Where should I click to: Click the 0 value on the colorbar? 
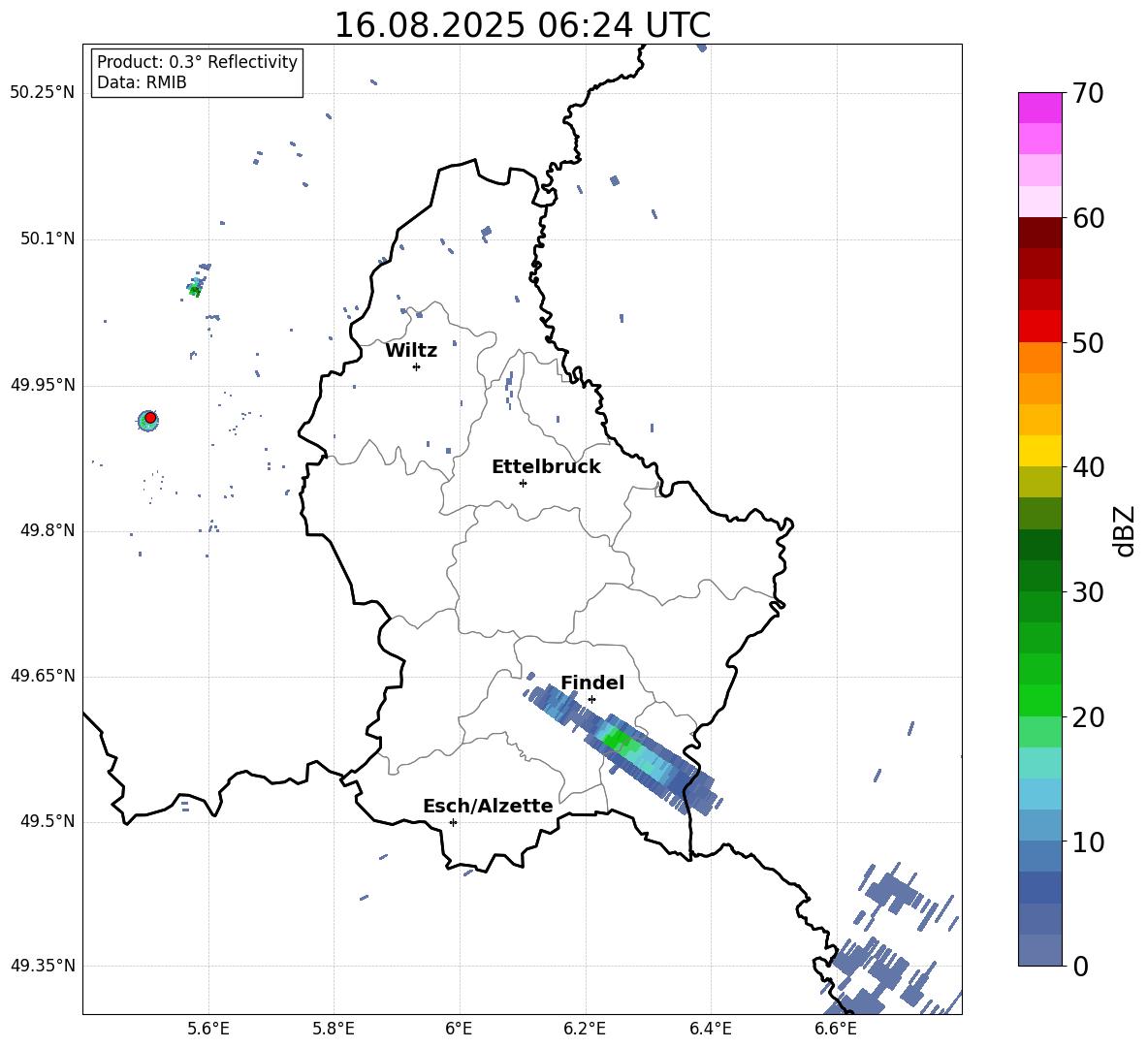click(1081, 966)
